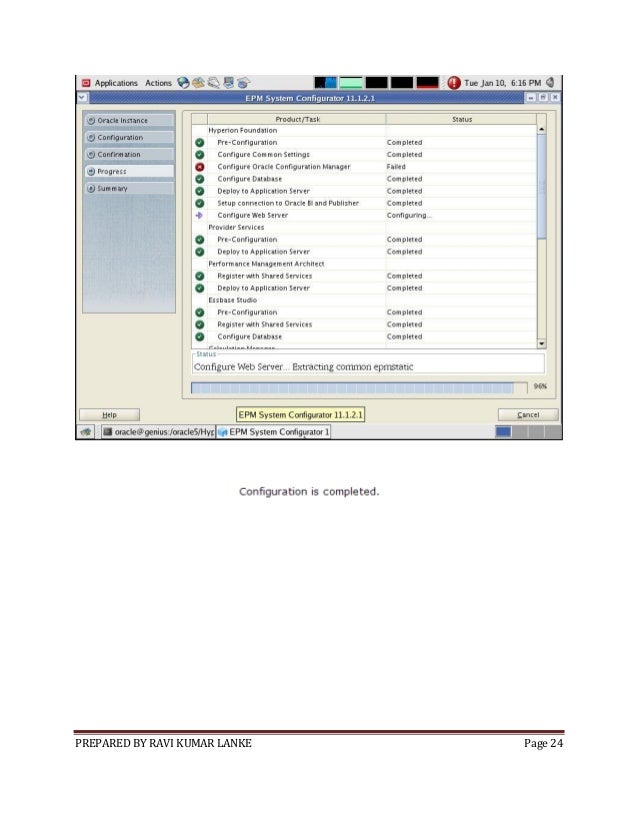638x826 pixels.
Task: Select the Progress step
Action: click(x=129, y=171)
